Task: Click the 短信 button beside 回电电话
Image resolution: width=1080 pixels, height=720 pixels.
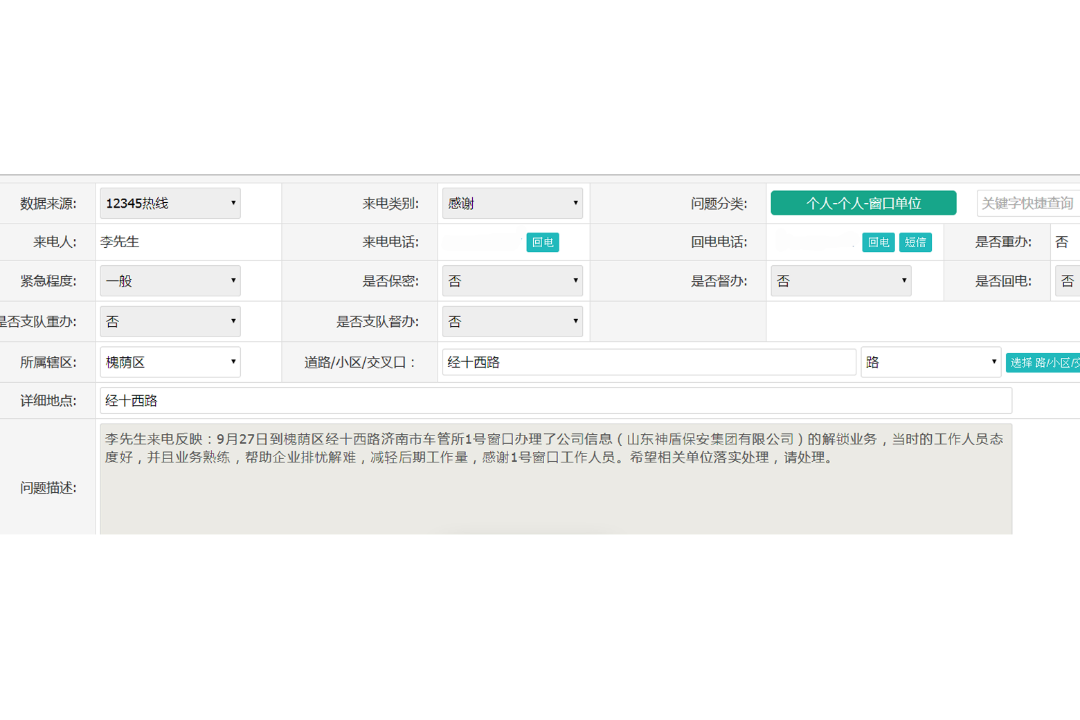Action: click(916, 242)
